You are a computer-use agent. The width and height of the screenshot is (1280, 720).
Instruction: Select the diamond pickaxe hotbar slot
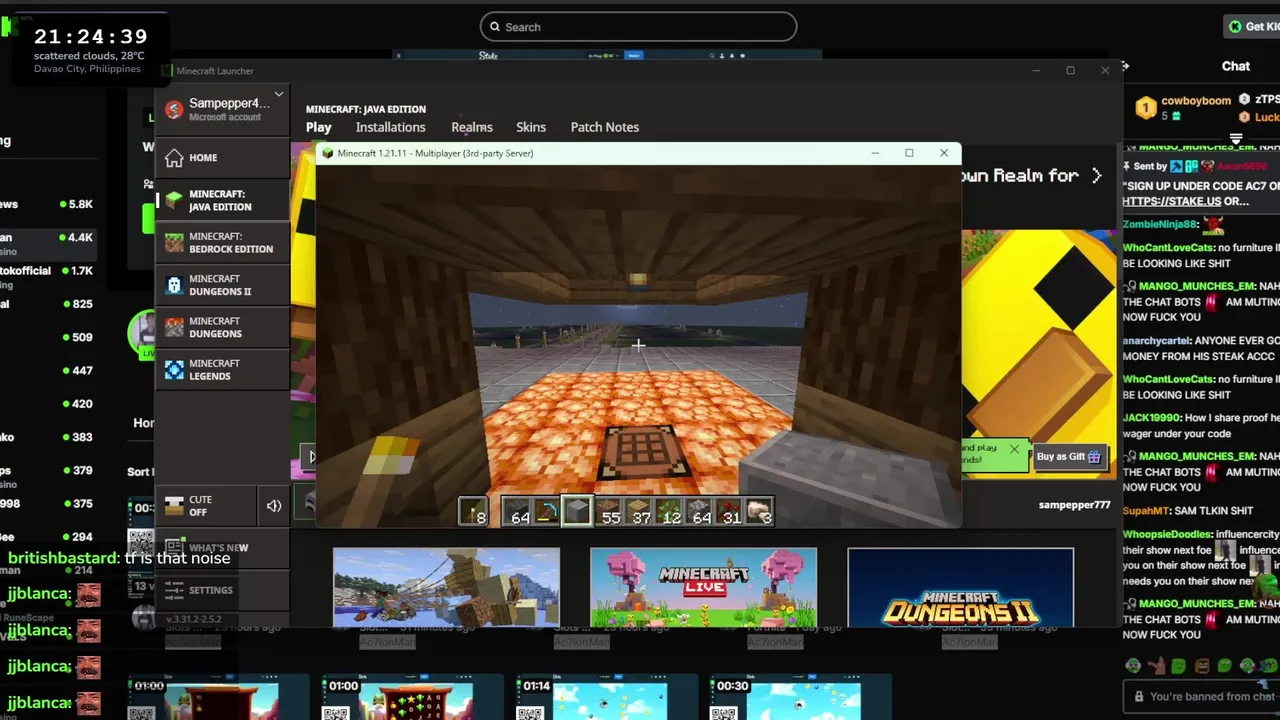(x=546, y=511)
